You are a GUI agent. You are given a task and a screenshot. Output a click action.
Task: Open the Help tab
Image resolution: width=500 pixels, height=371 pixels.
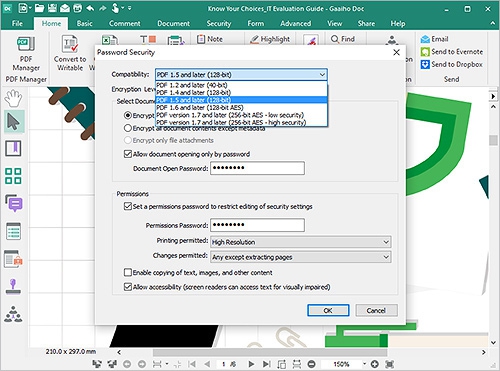click(x=398, y=23)
